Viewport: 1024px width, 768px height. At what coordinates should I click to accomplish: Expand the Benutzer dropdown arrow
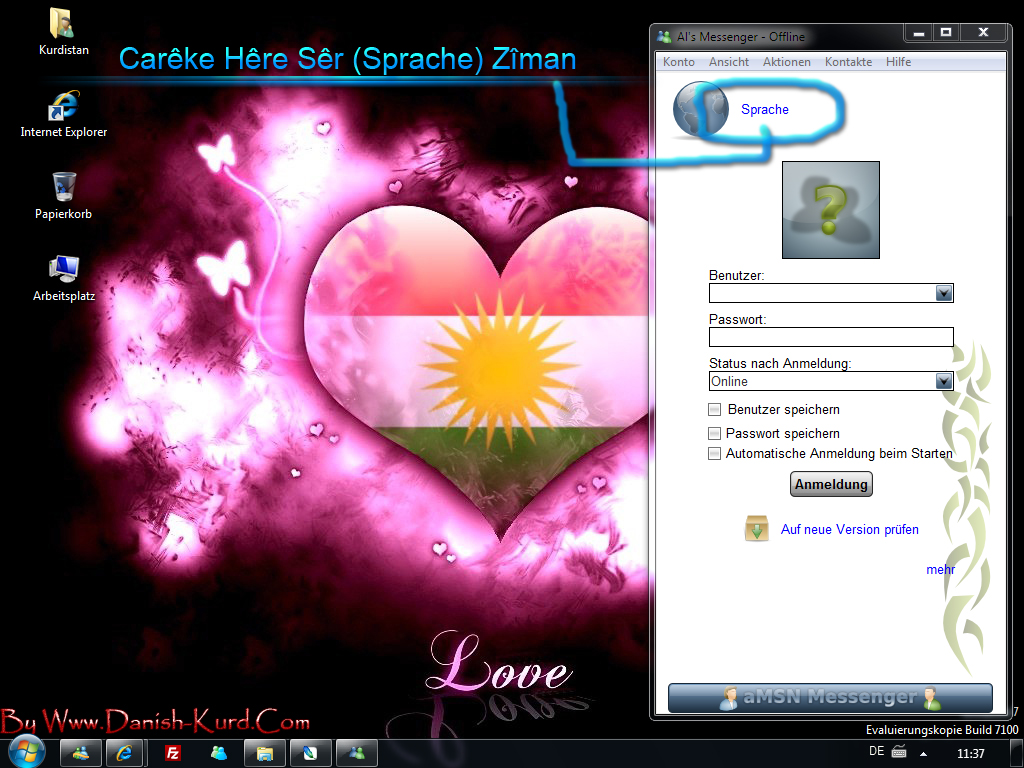point(943,293)
